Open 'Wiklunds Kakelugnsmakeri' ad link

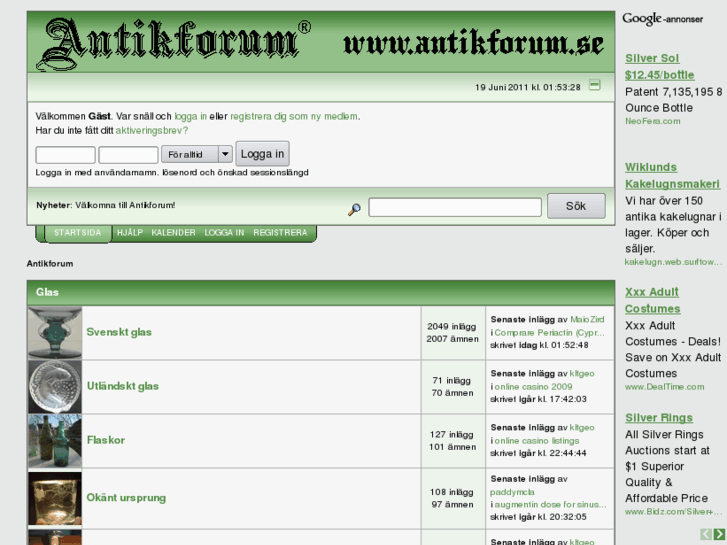pyautogui.click(x=672, y=175)
